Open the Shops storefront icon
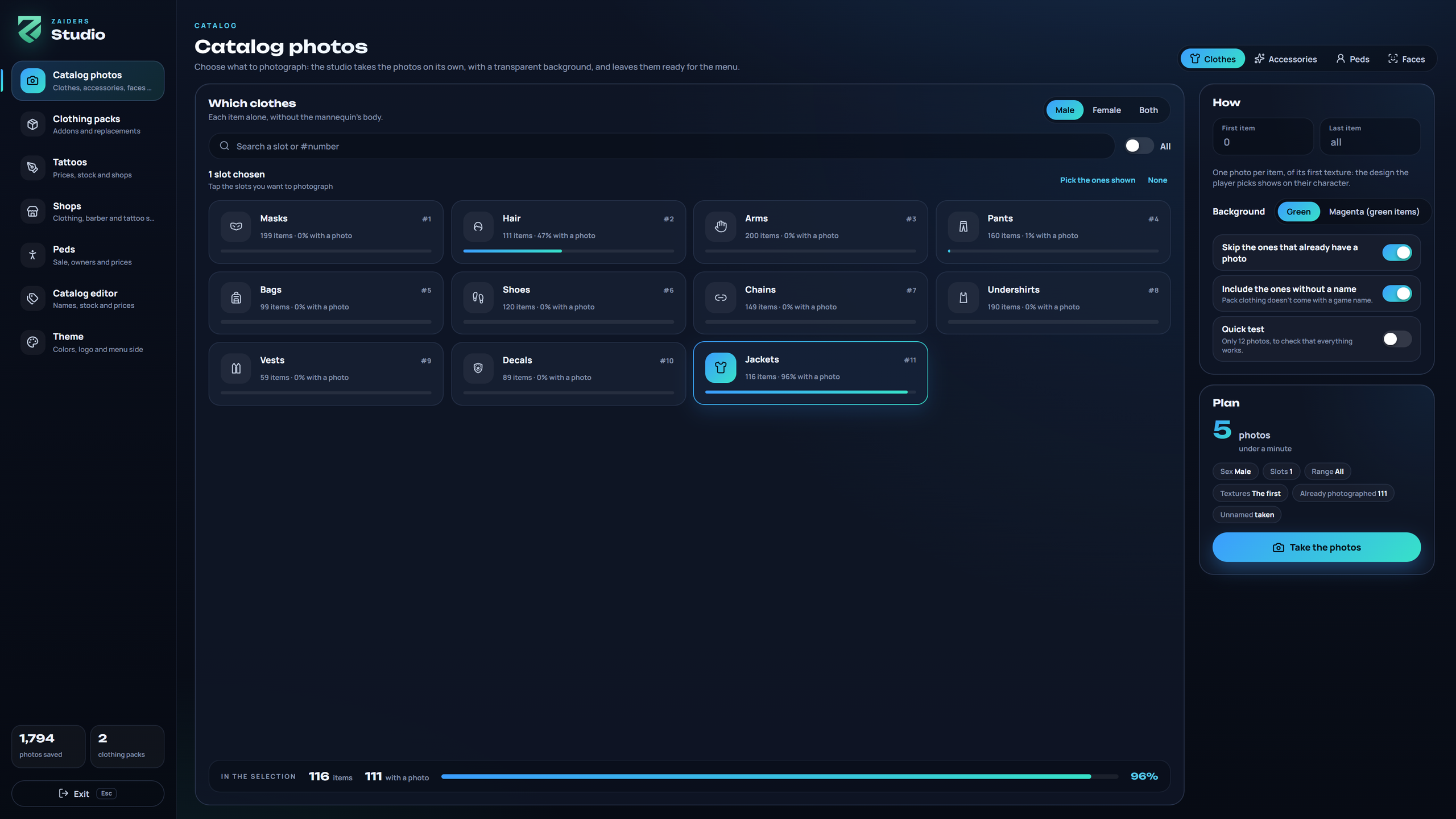Screen dimensions: 1456x819 coord(32,212)
